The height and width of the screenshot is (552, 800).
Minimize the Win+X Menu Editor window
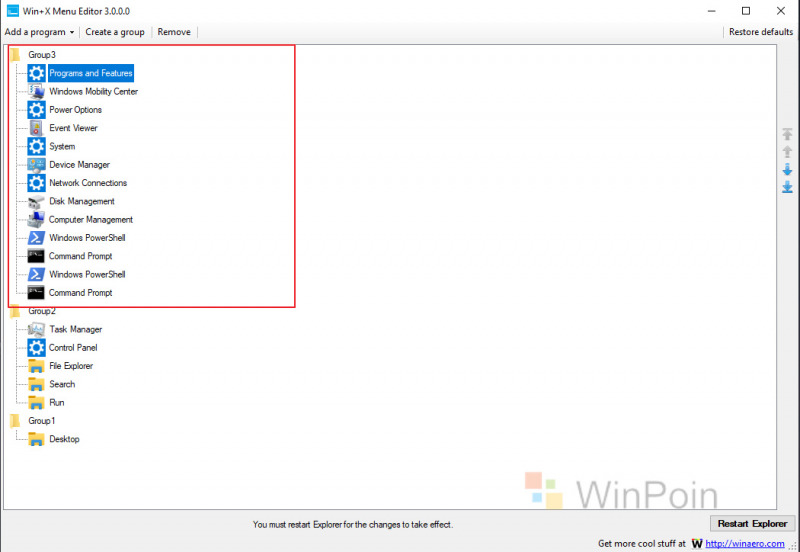click(x=712, y=11)
